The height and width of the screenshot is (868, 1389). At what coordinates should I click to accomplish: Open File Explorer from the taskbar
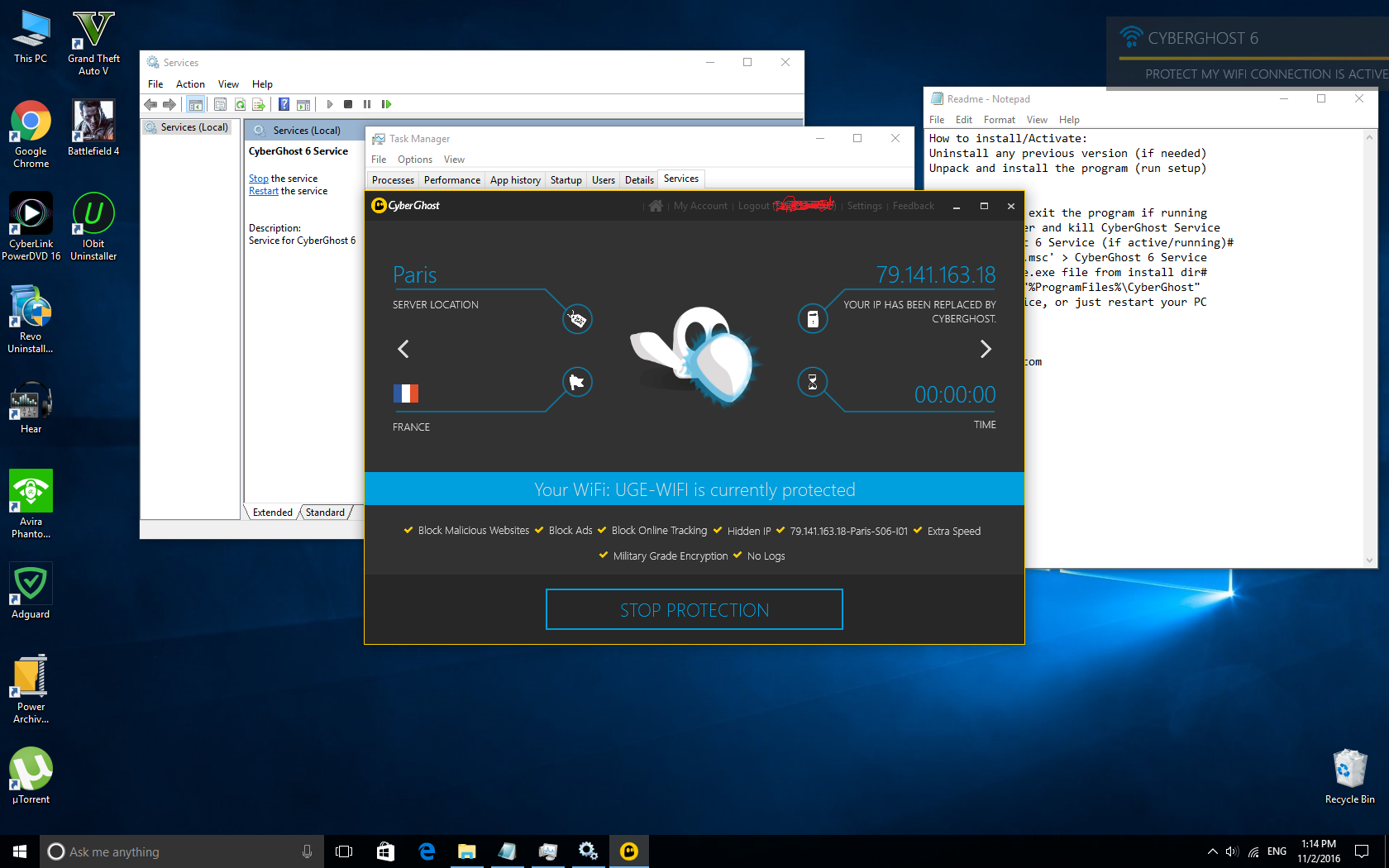point(467,851)
